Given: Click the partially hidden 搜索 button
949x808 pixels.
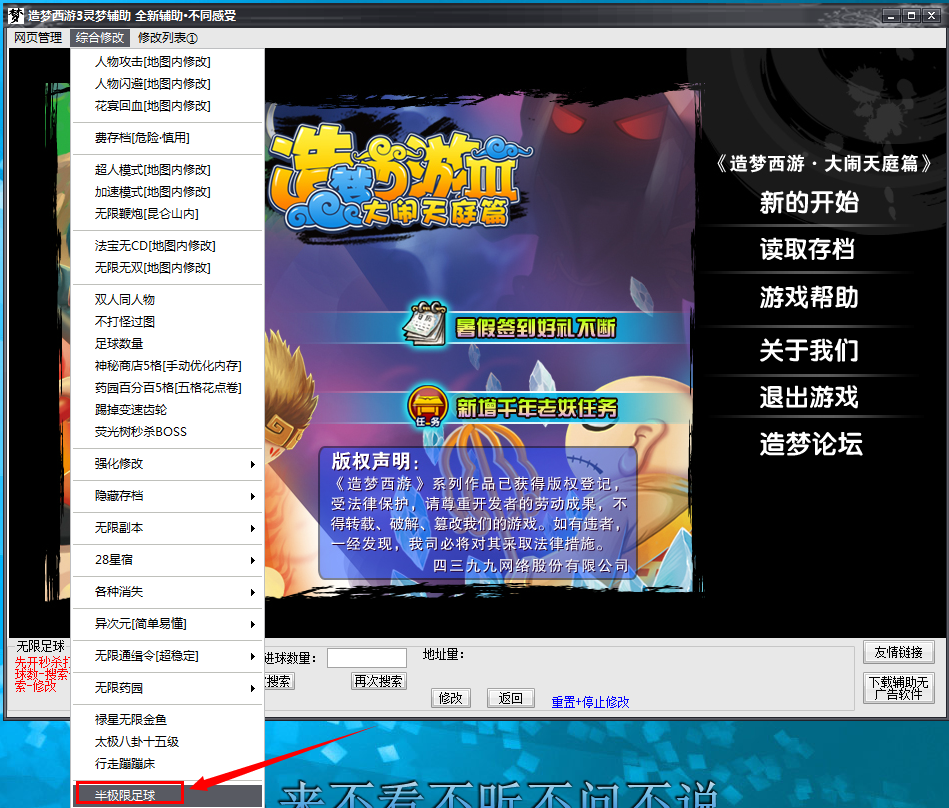Looking at the screenshot, I should [x=280, y=682].
